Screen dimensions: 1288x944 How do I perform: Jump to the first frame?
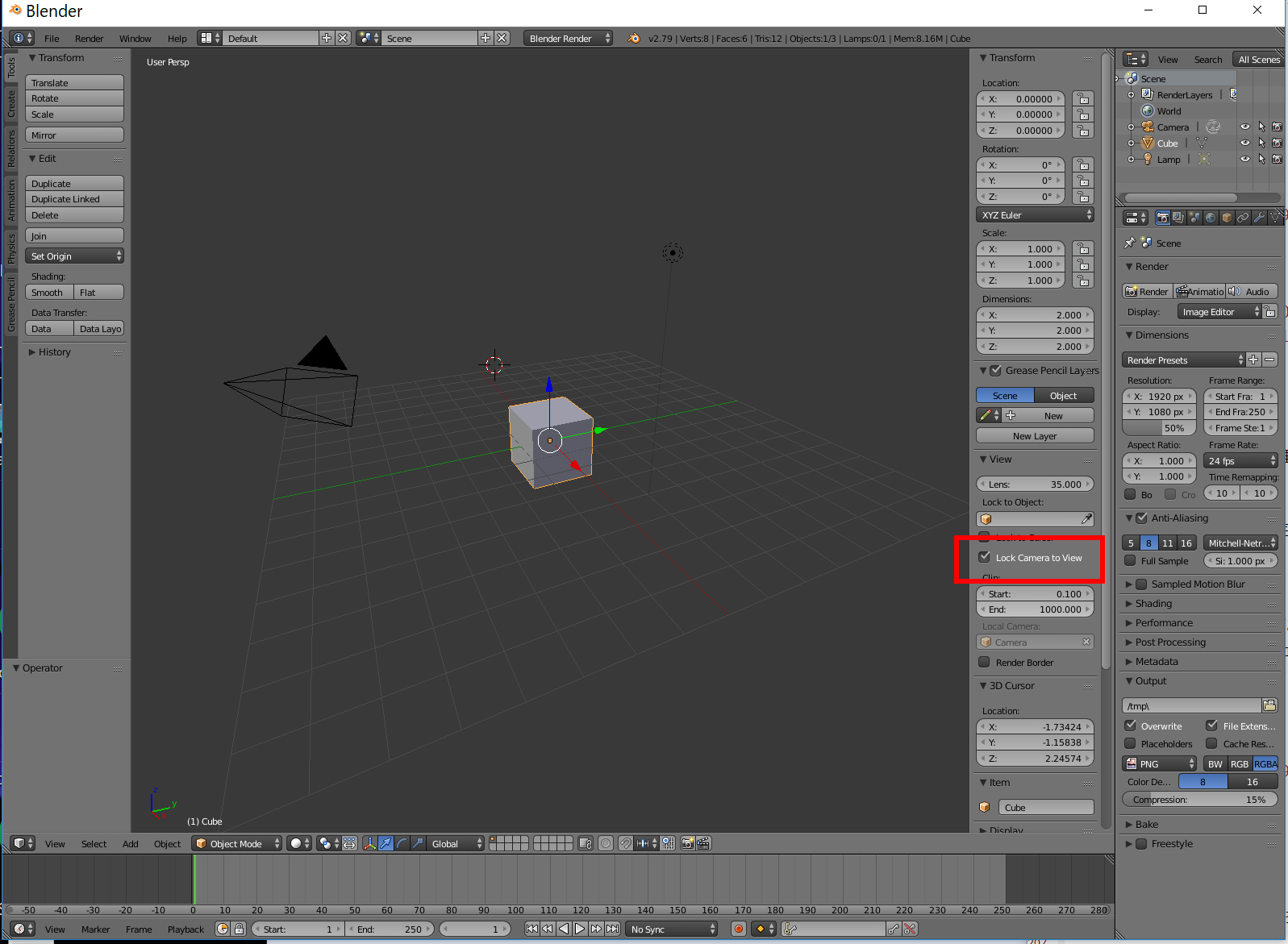[531, 929]
